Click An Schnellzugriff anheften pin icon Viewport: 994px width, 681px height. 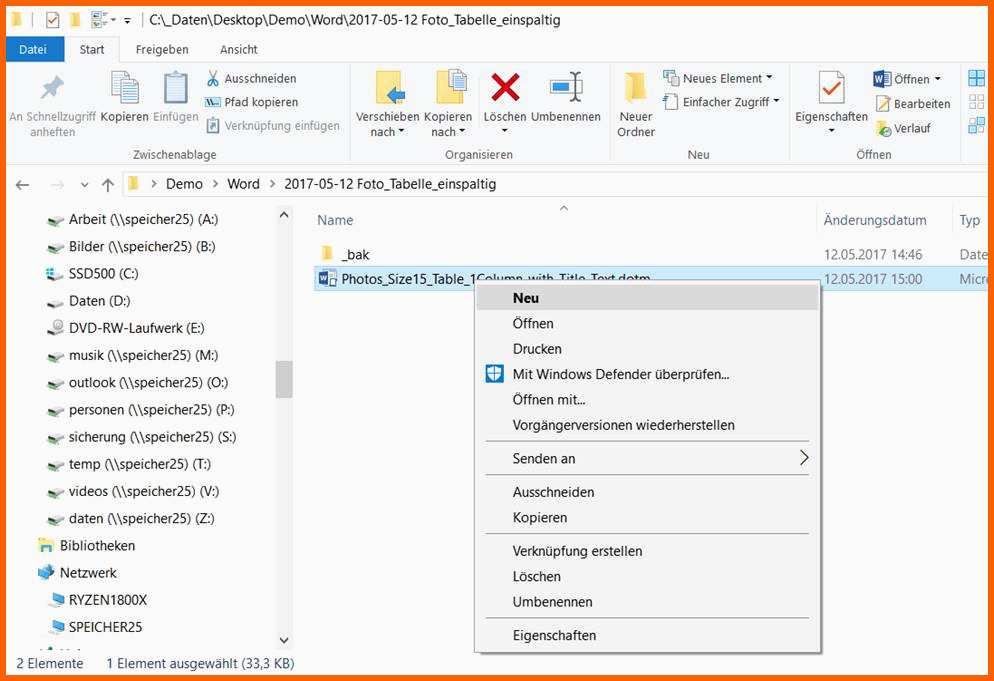[52, 90]
